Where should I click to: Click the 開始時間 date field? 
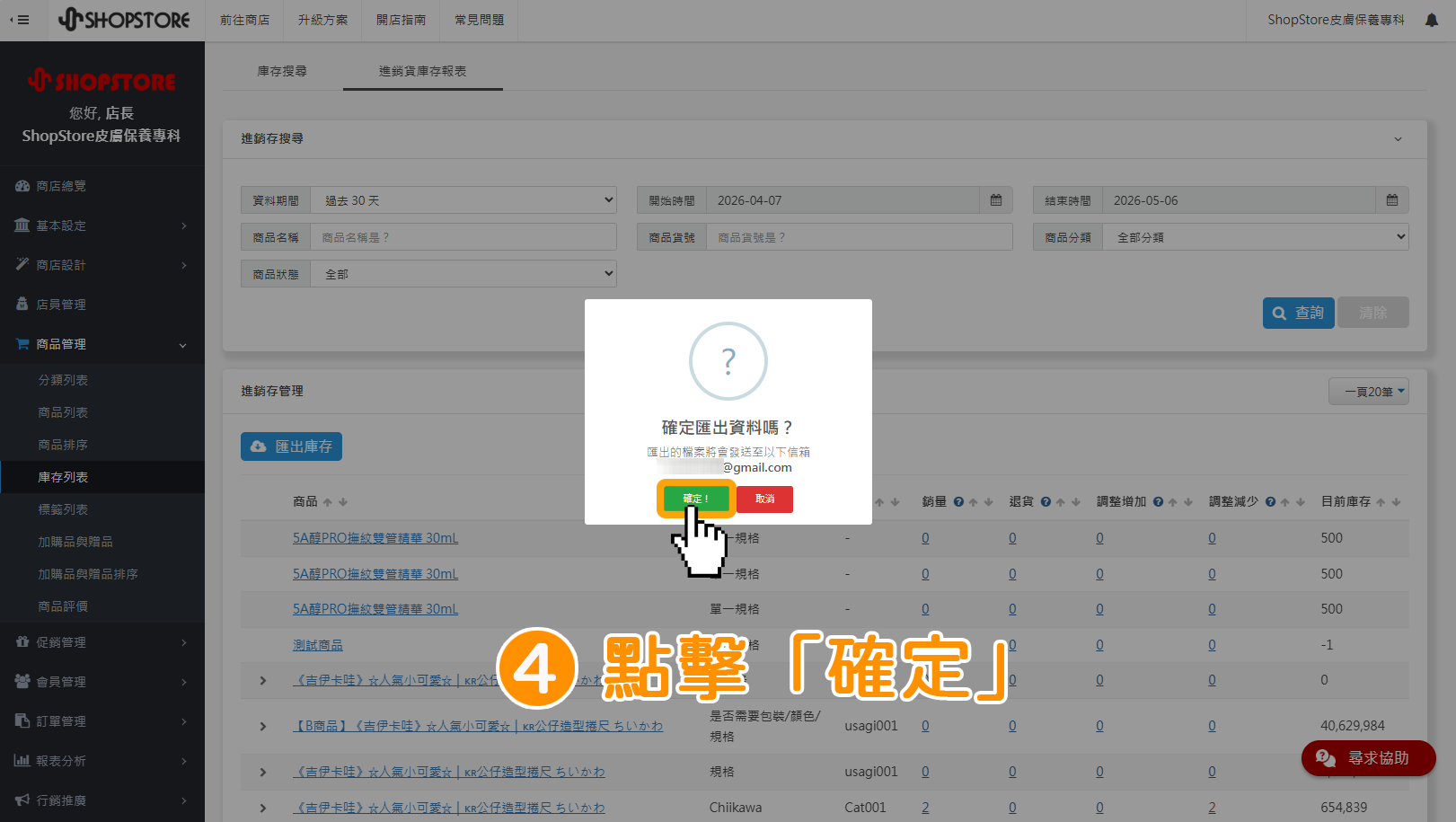pos(843,200)
